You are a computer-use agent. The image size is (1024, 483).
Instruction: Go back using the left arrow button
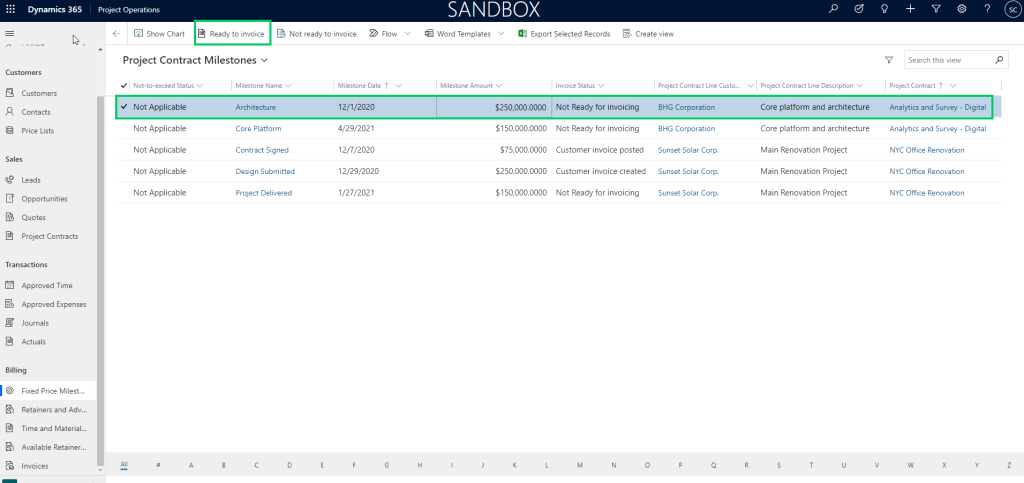point(116,33)
